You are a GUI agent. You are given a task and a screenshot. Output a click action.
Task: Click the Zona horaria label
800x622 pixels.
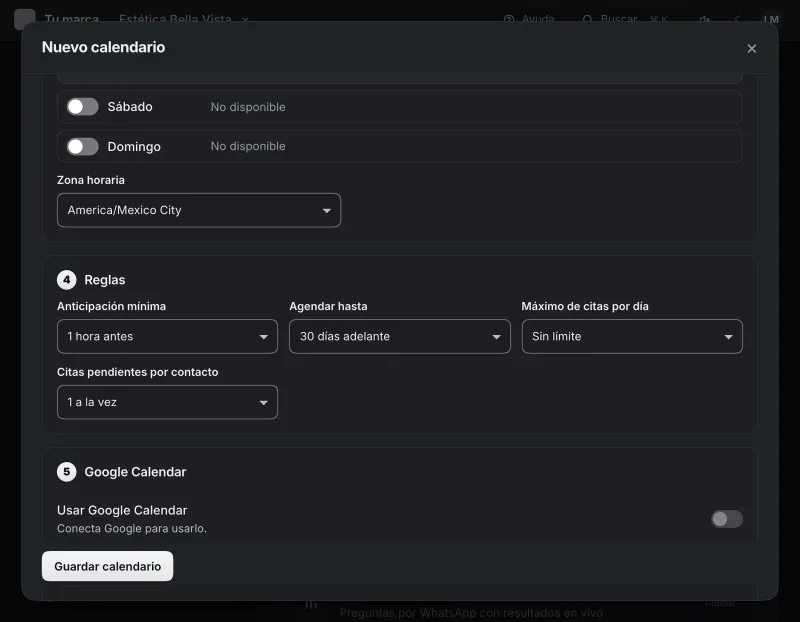91,180
